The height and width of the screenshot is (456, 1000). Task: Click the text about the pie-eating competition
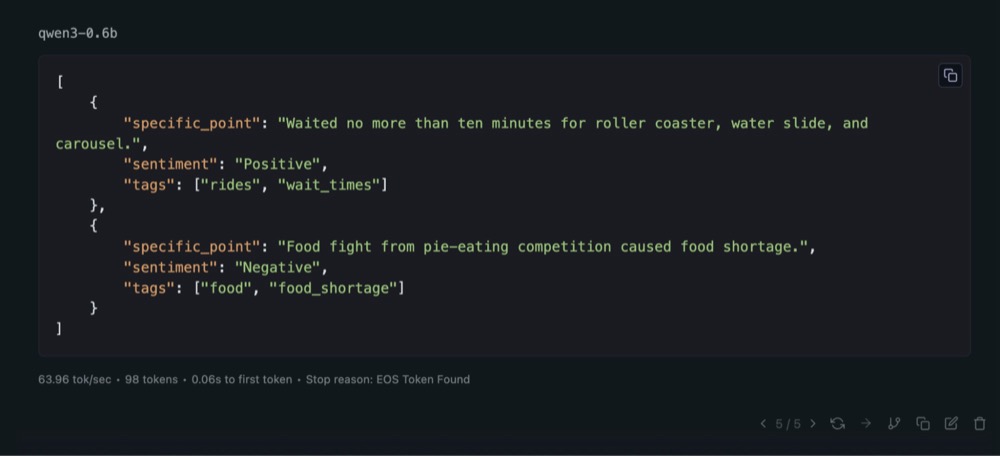546,247
